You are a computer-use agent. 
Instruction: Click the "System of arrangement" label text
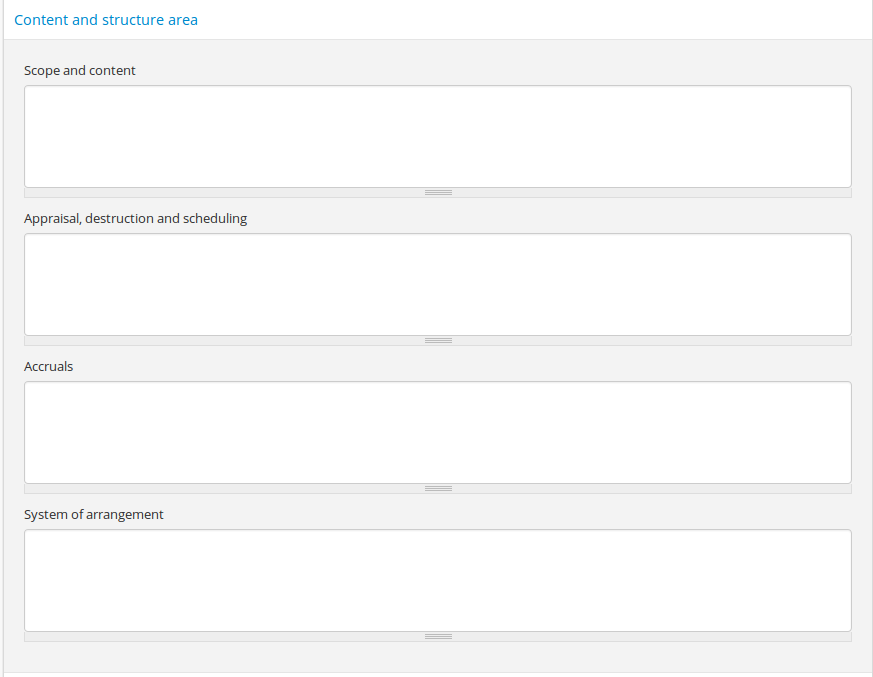(x=94, y=514)
